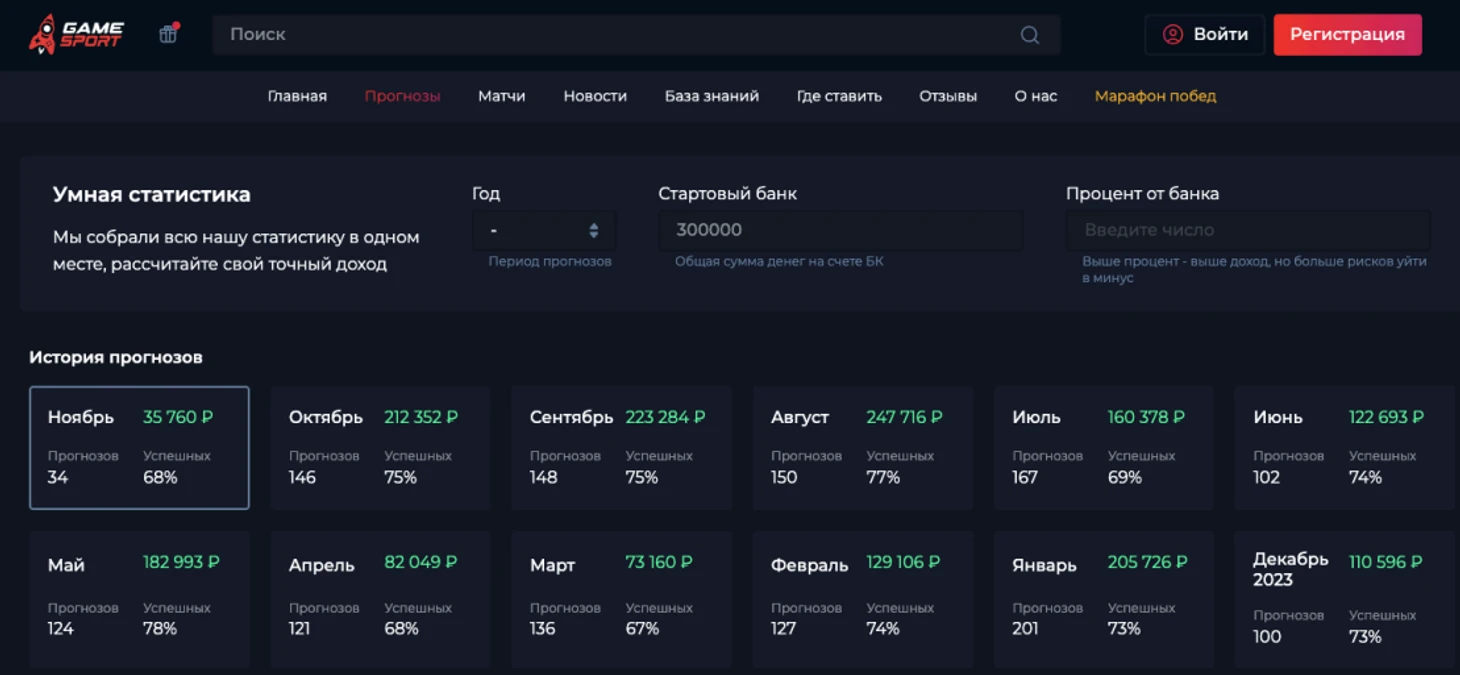Screen dimensions: 1460x675
Task: Select the Ноябрь forecast history card
Action: [139, 447]
